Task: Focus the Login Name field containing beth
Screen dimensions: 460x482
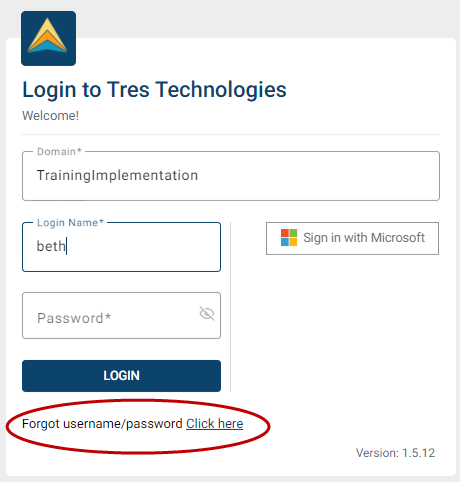Action: [121, 247]
